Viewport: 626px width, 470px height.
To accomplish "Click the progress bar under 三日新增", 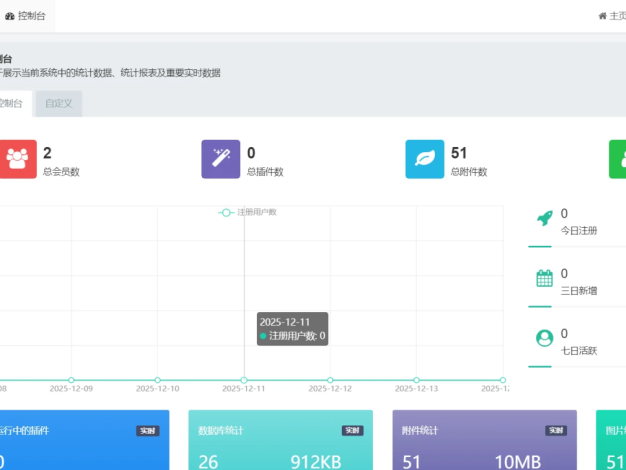I will click(x=577, y=307).
